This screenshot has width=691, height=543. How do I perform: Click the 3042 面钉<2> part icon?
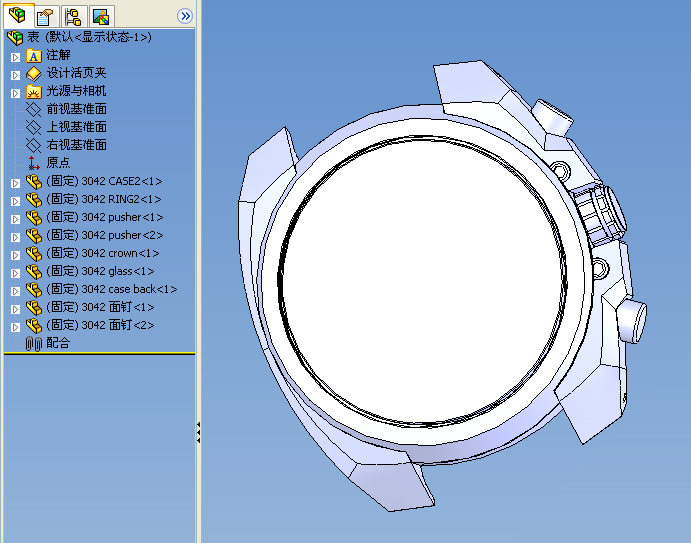34,326
